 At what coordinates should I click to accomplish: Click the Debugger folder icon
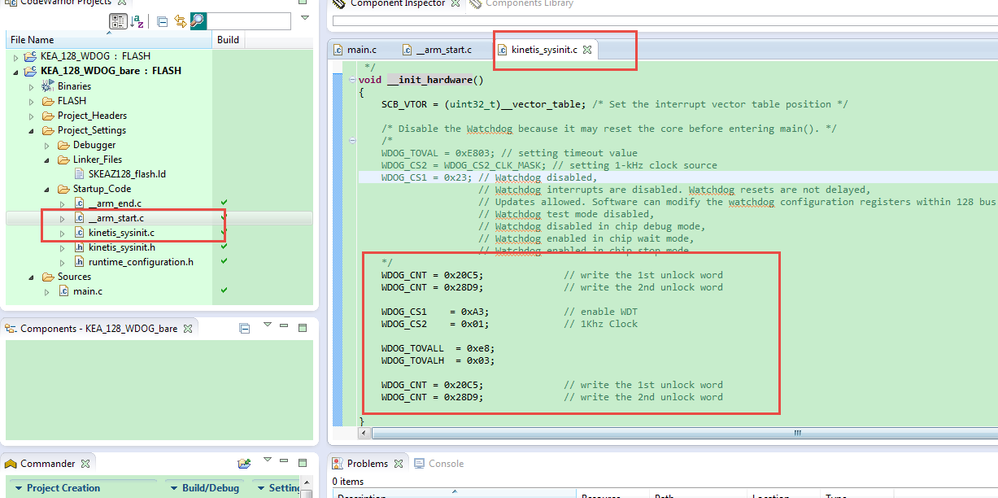(63, 145)
